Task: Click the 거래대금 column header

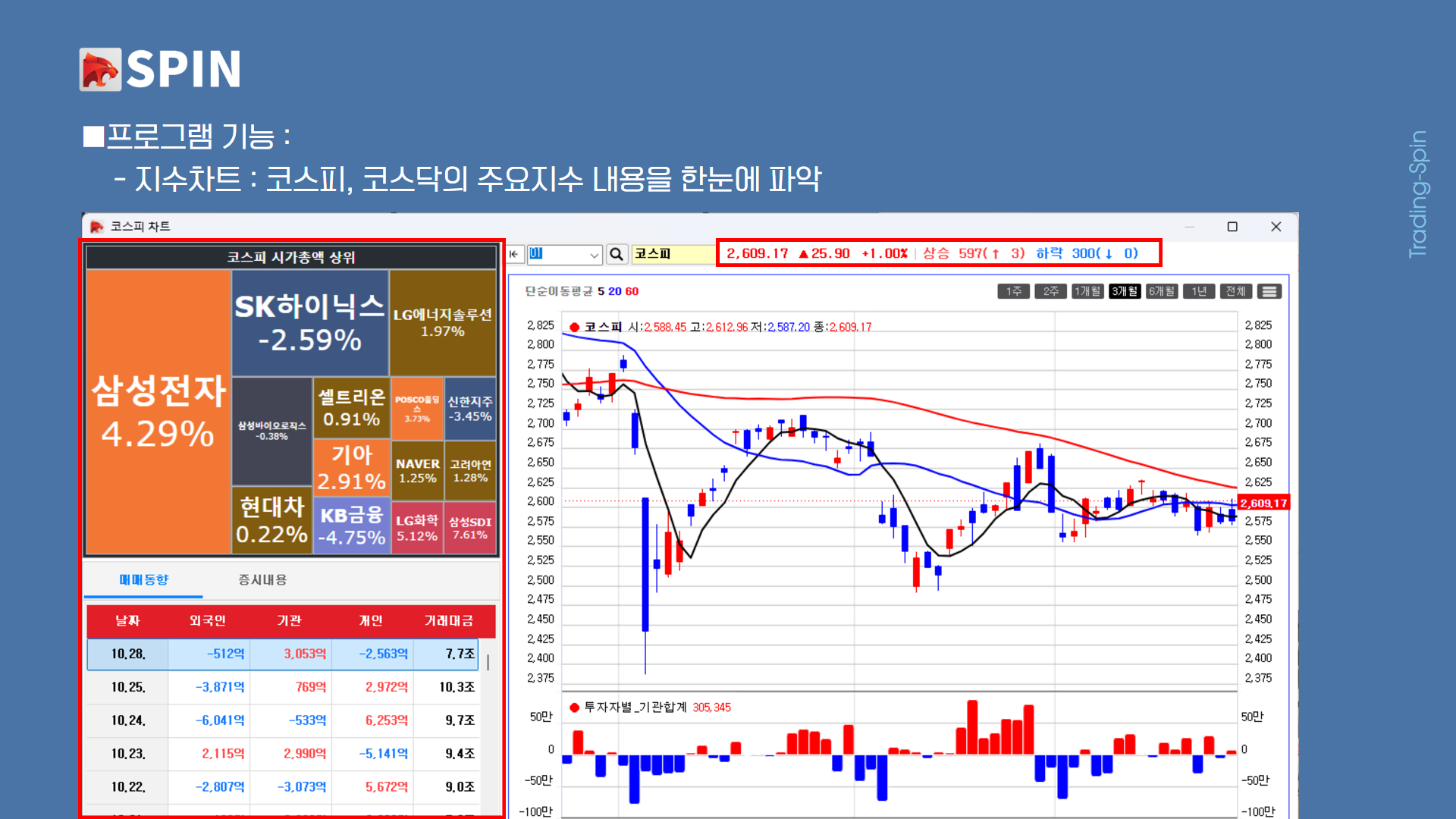Action: tap(449, 621)
